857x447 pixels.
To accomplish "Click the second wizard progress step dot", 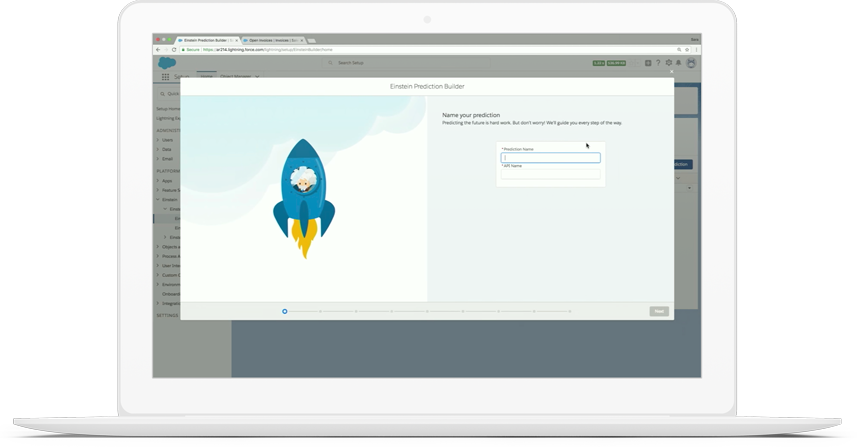I will [x=320, y=311].
